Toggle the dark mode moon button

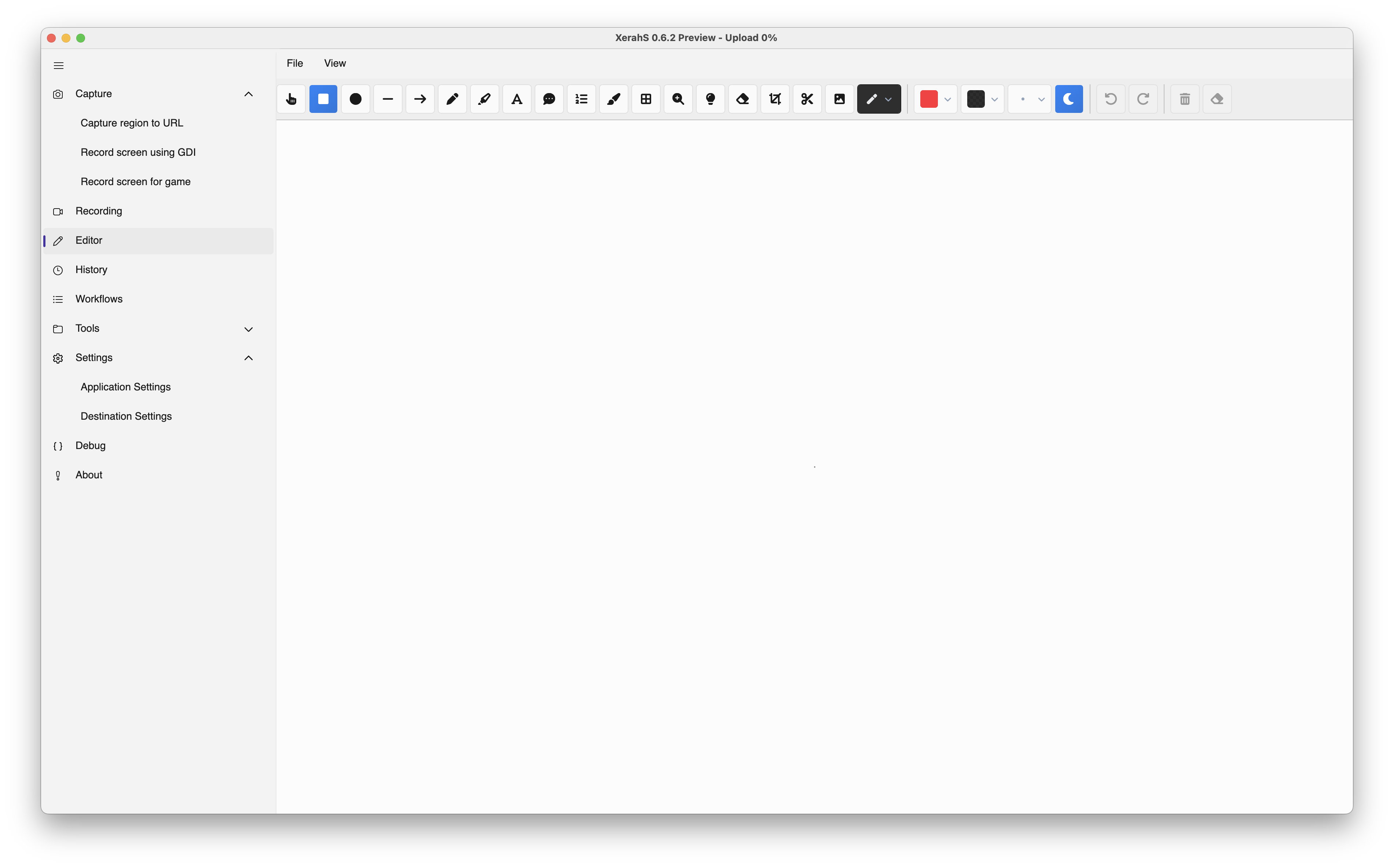[1068, 99]
